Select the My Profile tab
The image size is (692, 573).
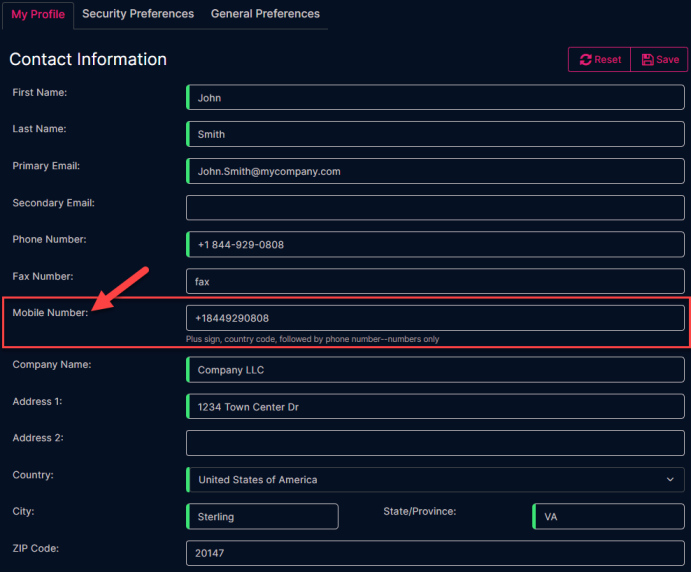38,15
